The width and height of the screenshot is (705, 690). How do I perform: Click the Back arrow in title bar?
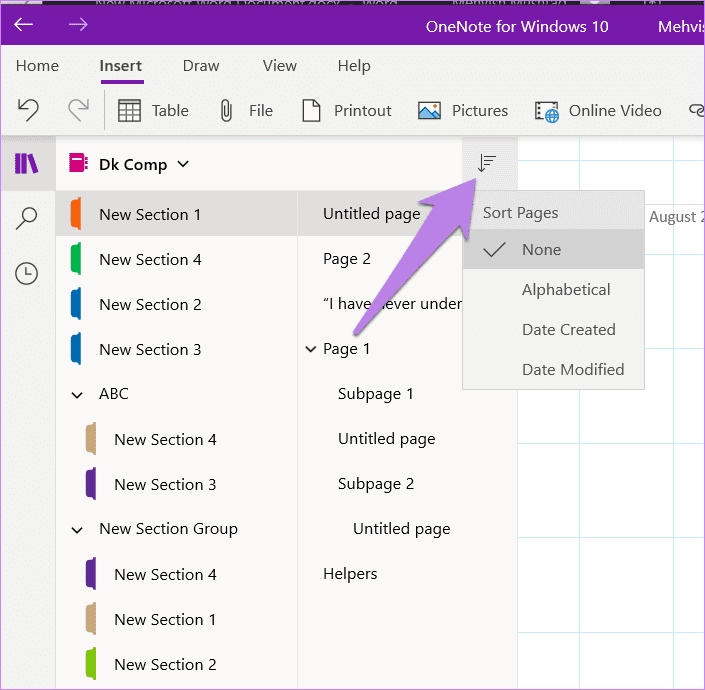pos(23,24)
